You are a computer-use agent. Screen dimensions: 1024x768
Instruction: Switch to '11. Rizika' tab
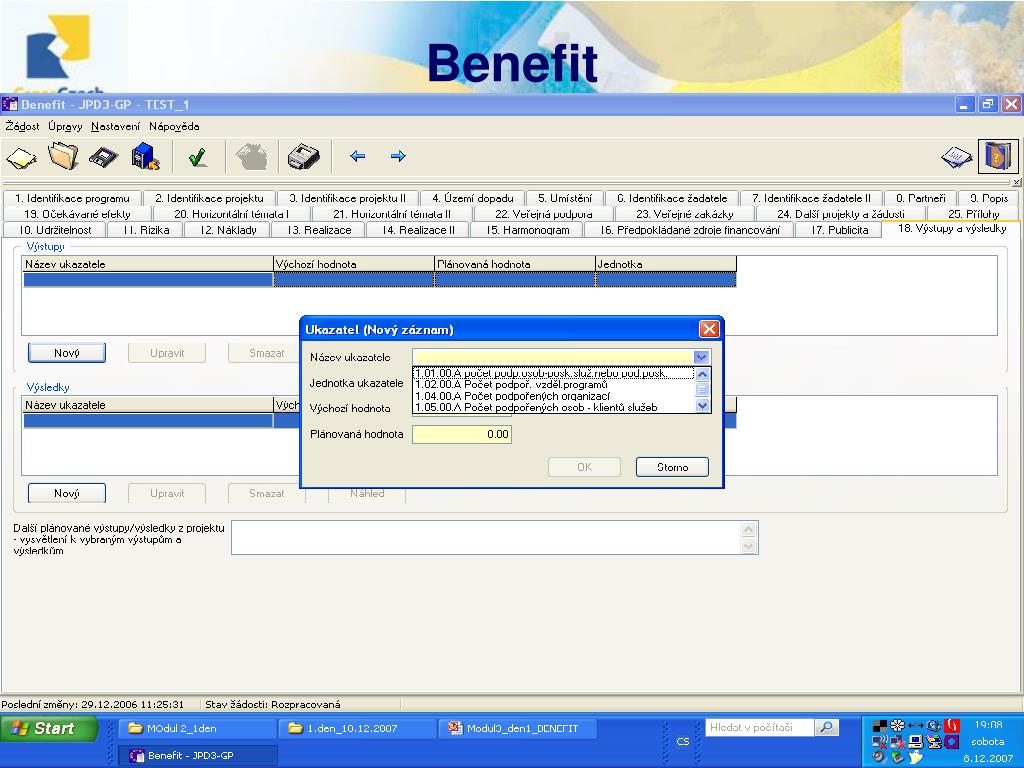click(x=146, y=230)
